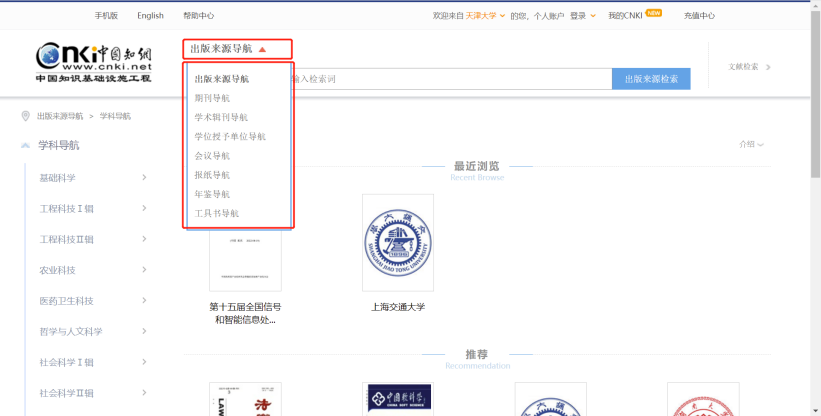Open the 第十五届全国信号 conference cover thumbnail
The width and height of the screenshot is (821, 416).
[x=245, y=259]
